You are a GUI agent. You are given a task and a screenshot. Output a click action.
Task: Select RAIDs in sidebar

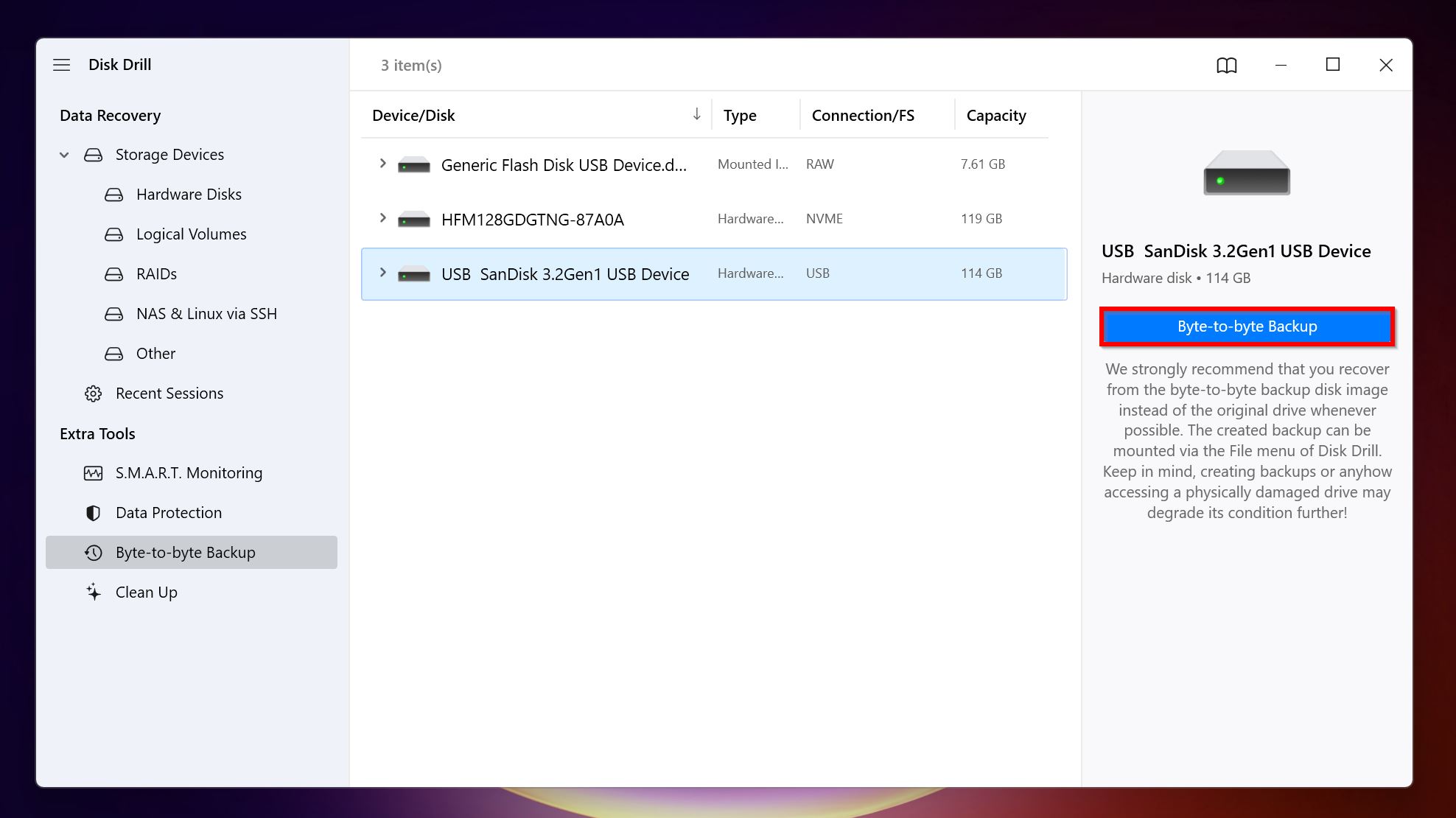pyautogui.click(x=156, y=274)
